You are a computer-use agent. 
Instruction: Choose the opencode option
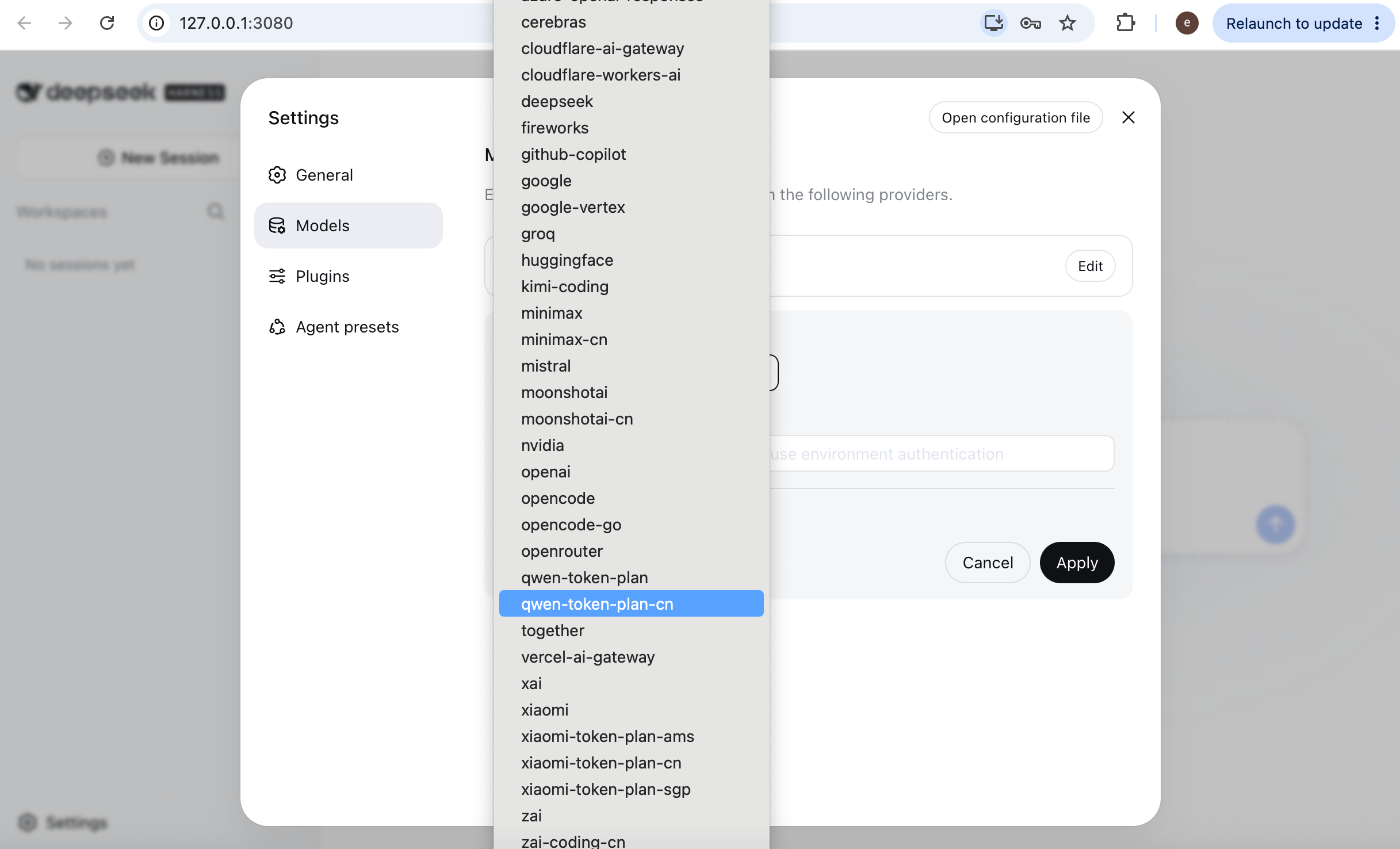click(632, 498)
